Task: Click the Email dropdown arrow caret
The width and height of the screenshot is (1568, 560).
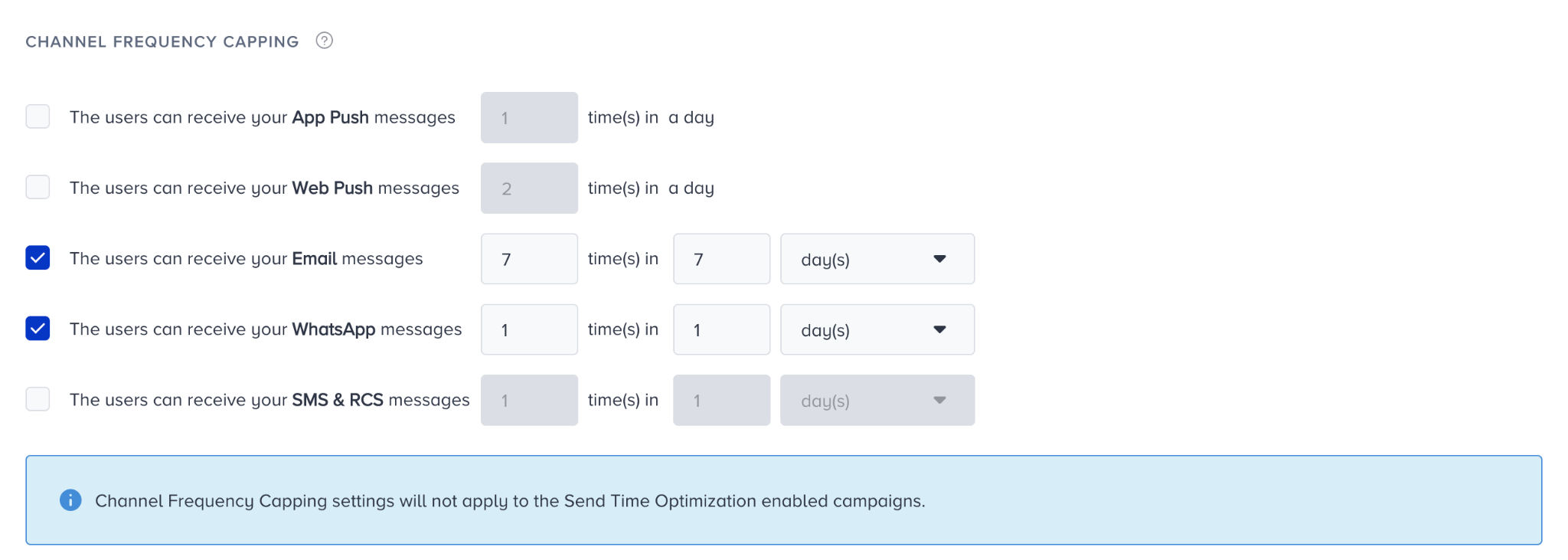Action: pos(940,259)
